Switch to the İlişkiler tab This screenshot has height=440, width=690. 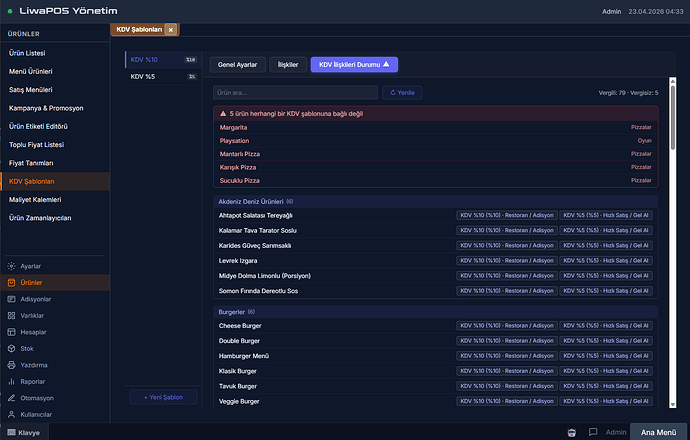click(x=288, y=64)
